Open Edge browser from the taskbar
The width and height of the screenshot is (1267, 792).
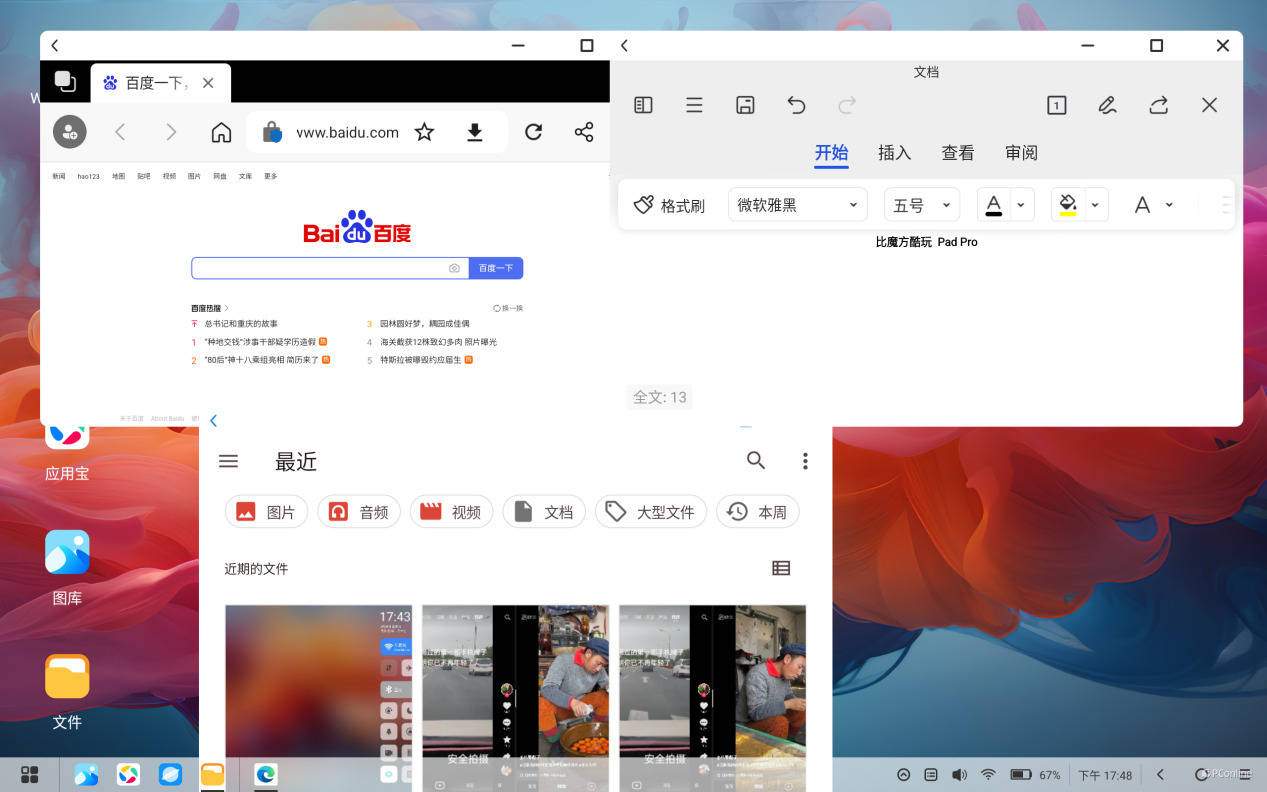tap(265, 774)
